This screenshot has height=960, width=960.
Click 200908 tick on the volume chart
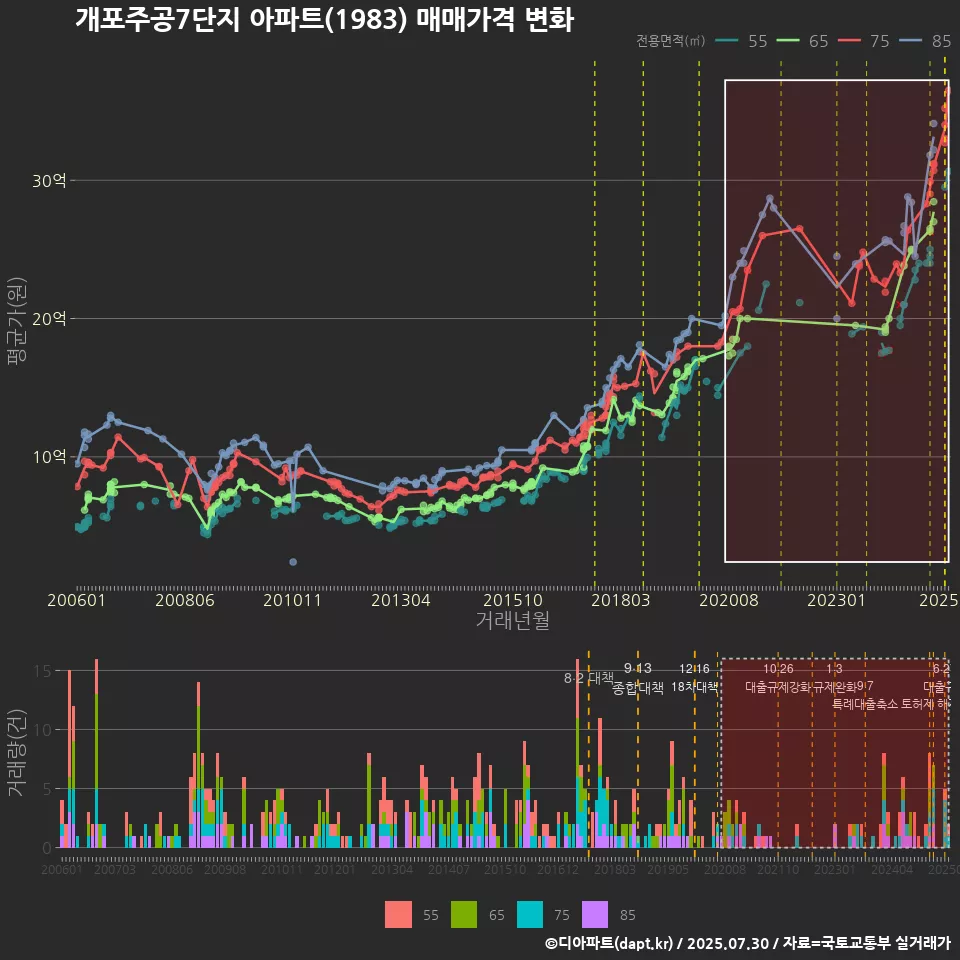(225, 870)
